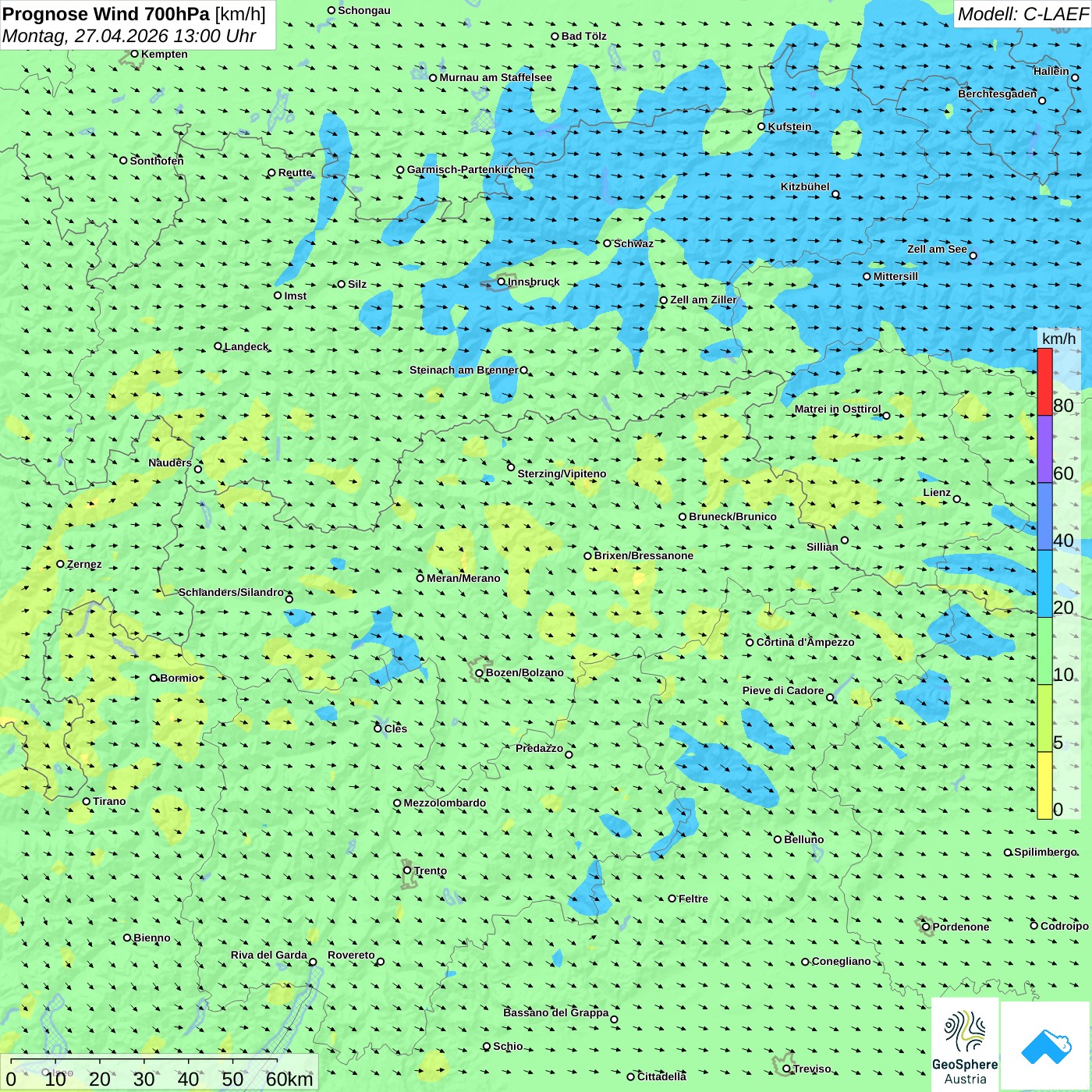Click the yellow 0 km/h legend color
1092x1092 pixels.
(x=1044, y=785)
